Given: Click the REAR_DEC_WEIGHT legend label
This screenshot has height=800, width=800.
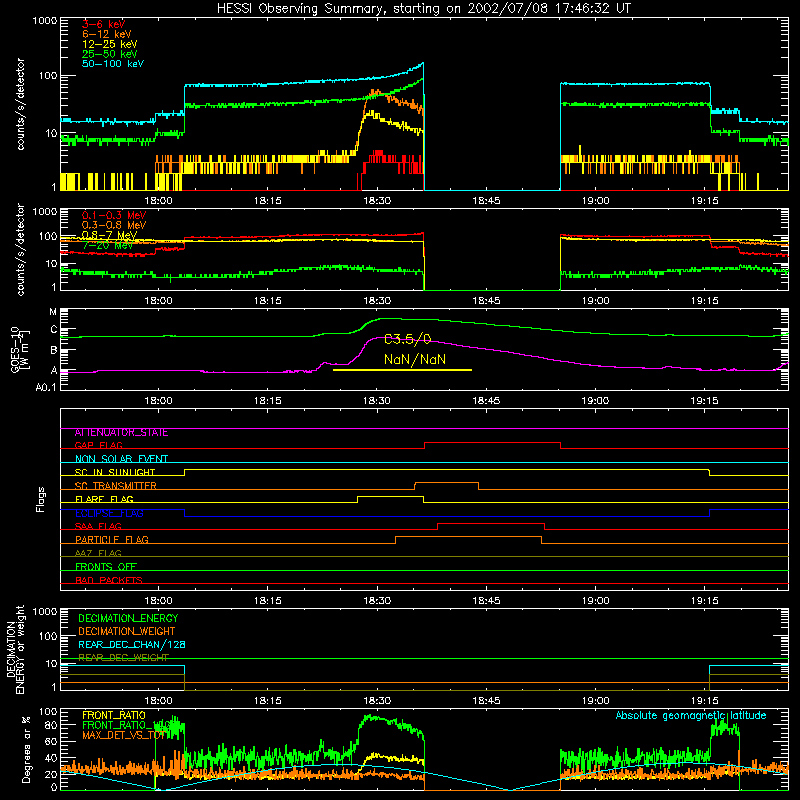Looking at the screenshot, I should 123,658.
